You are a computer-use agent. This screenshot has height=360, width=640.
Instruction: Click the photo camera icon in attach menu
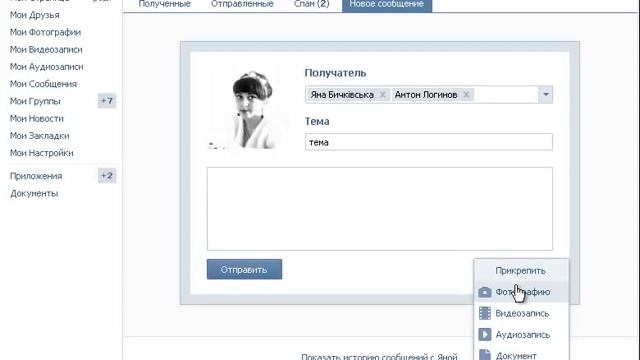[x=484, y=292]
